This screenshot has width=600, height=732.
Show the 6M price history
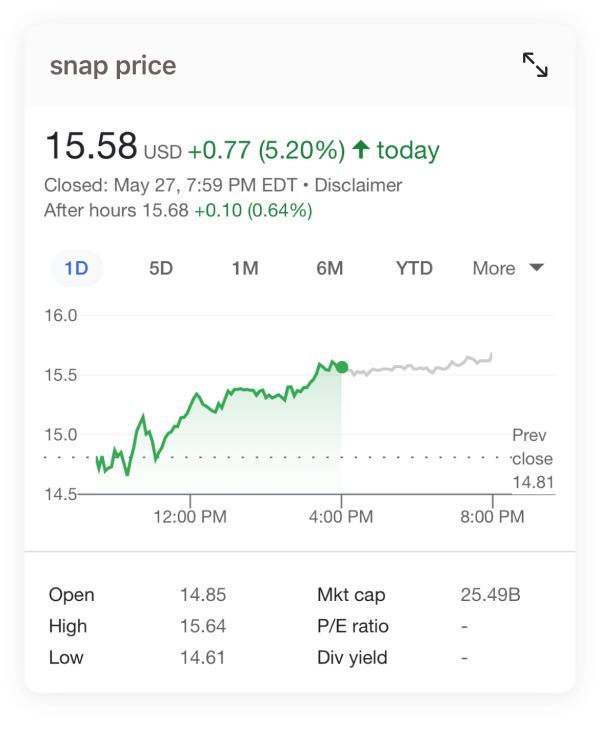(330, 268)
